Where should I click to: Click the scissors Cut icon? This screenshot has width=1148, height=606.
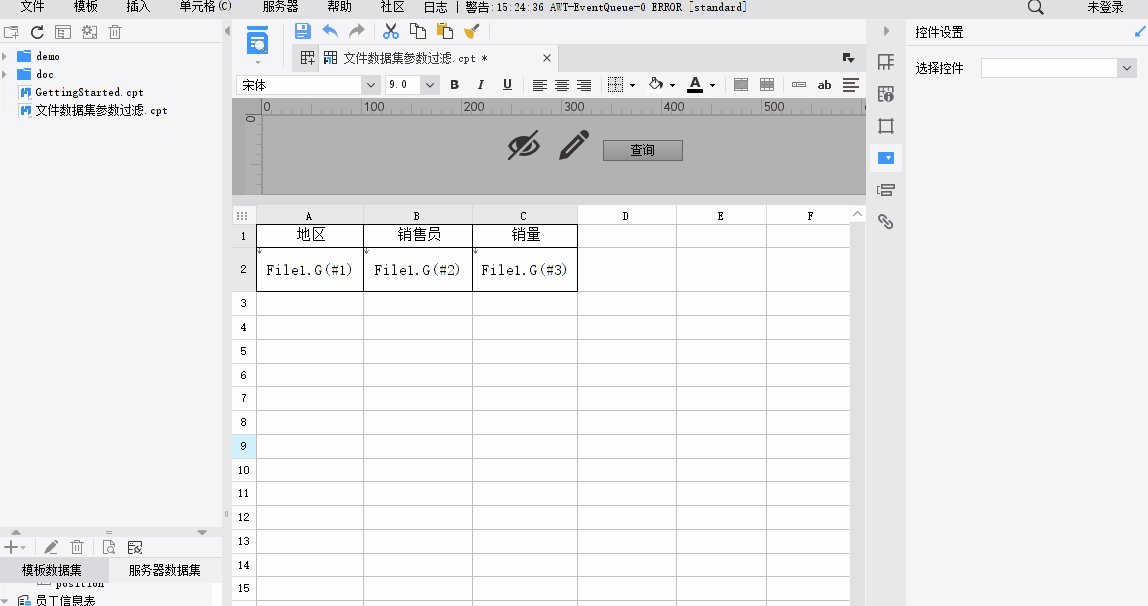[x=391, y=31]
